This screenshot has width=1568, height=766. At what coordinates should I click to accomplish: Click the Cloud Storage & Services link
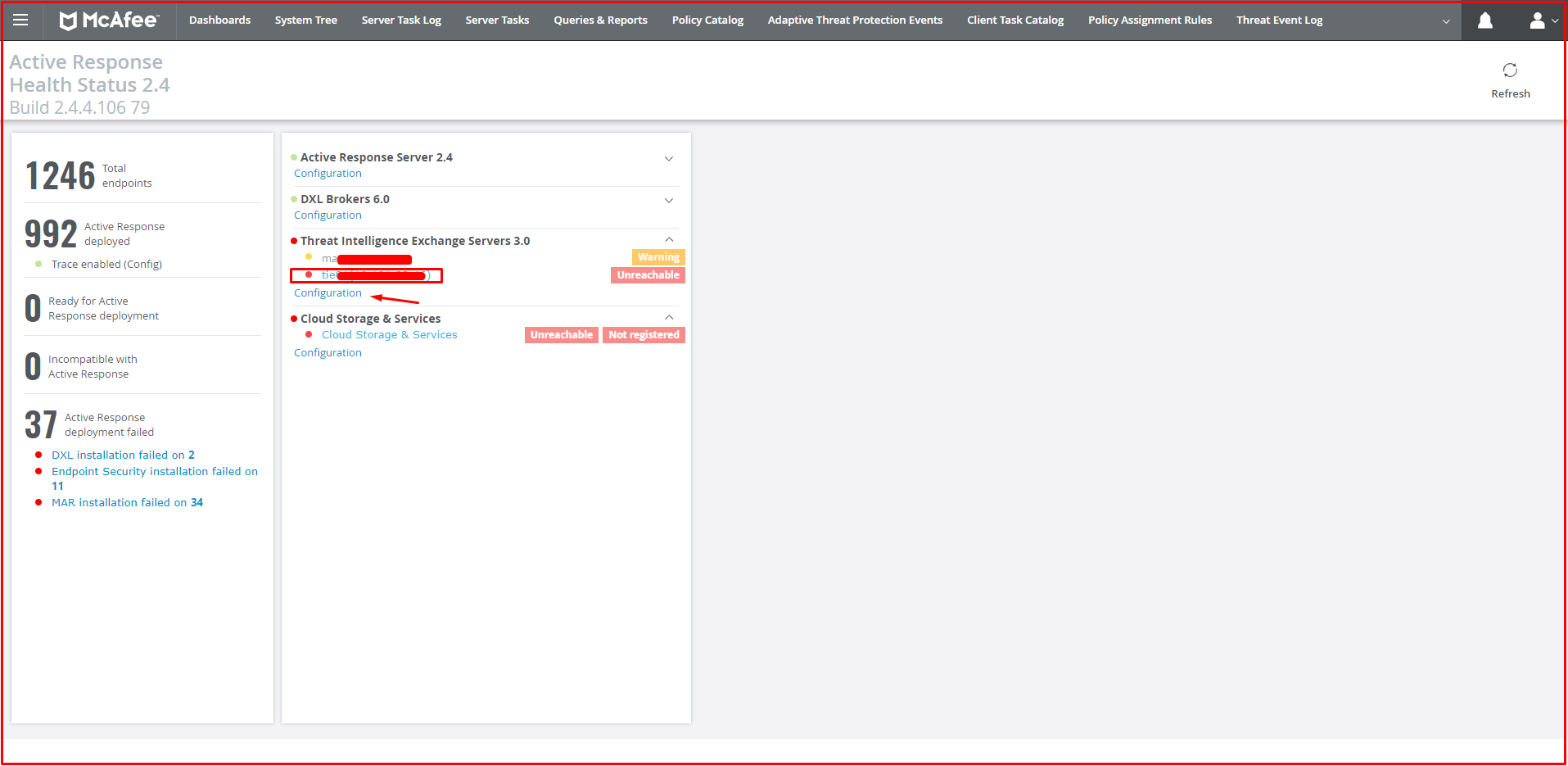389,335
